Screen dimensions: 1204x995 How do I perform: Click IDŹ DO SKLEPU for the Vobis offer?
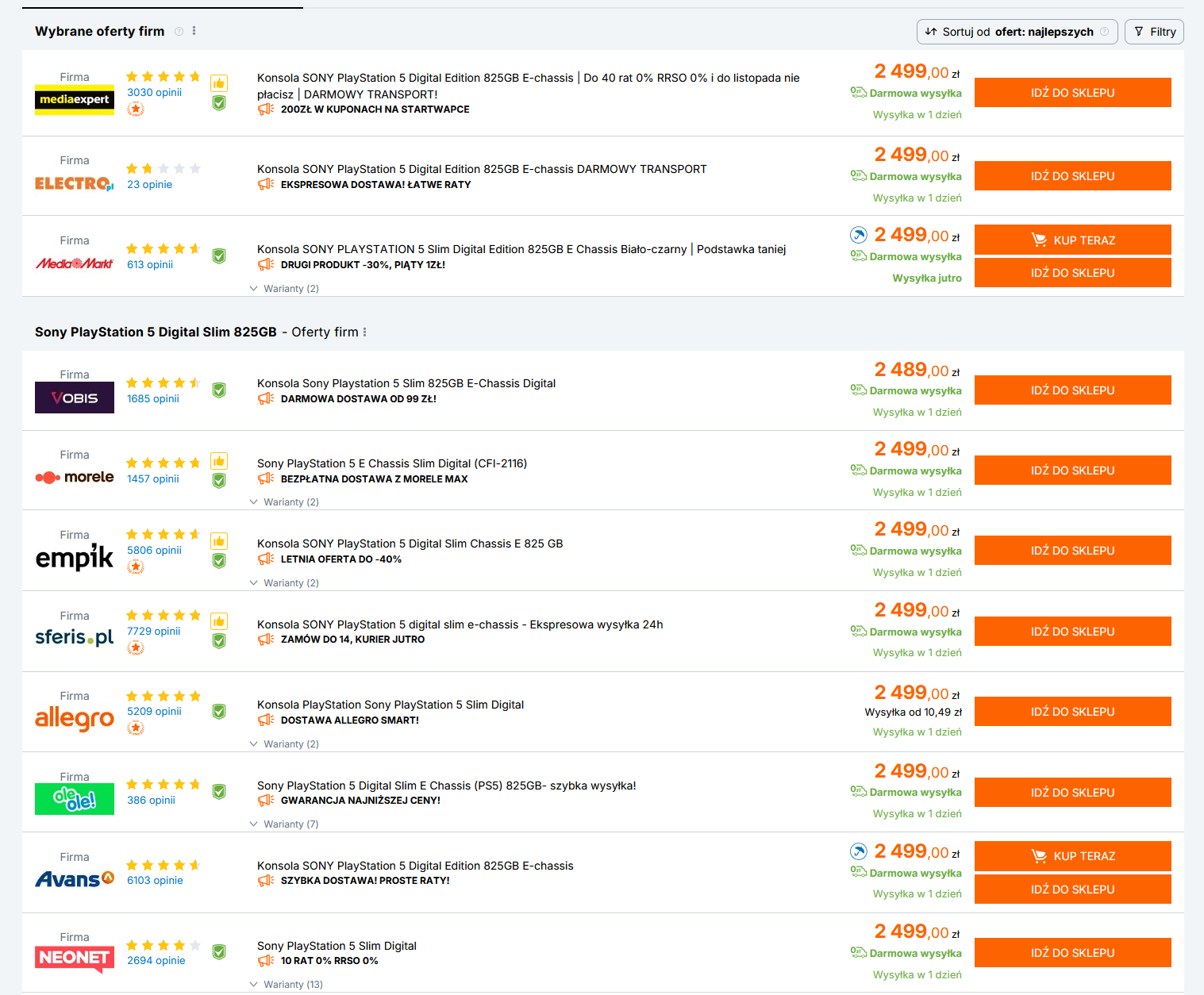click(1073, 390)
